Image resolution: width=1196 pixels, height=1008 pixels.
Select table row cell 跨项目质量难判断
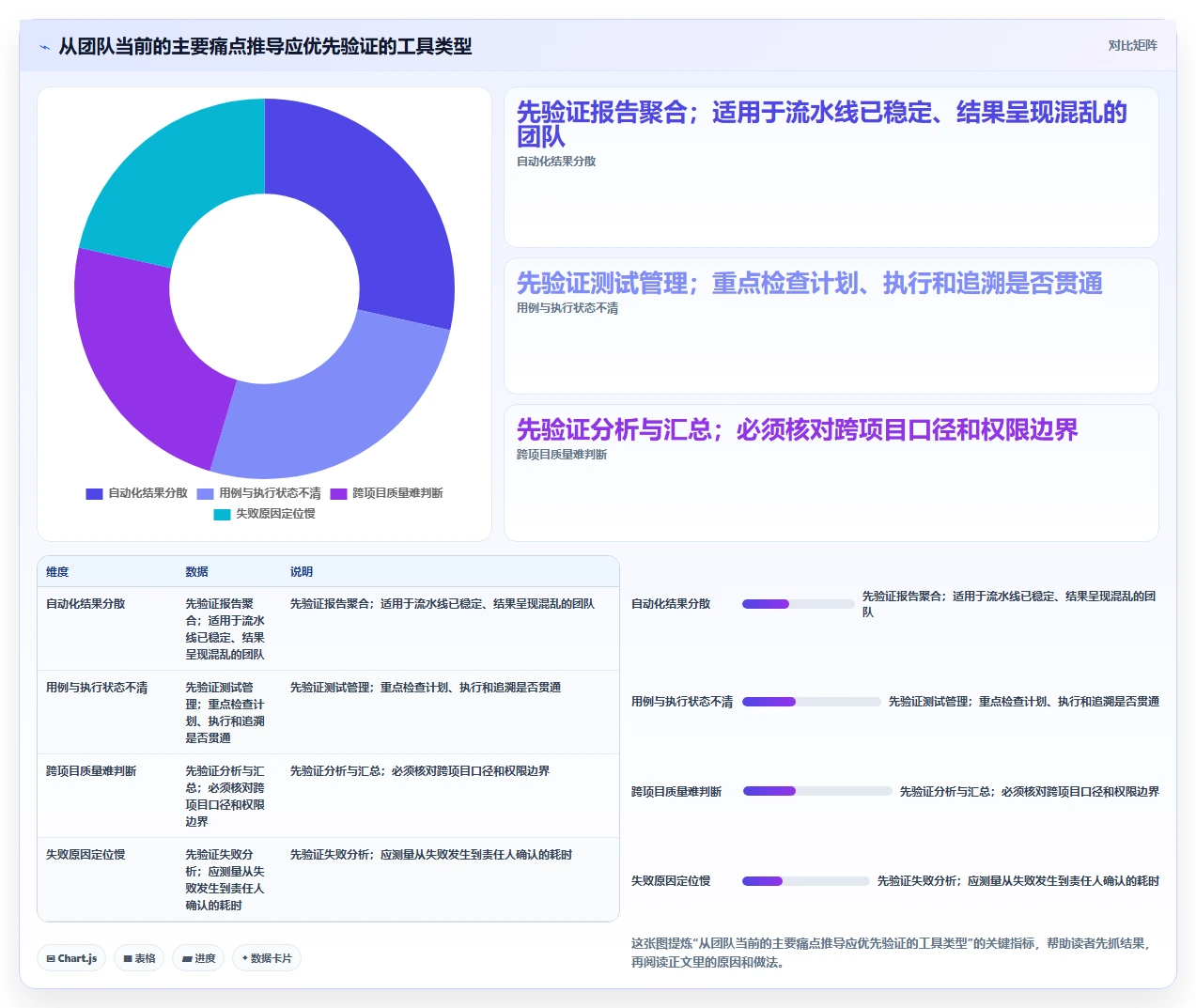(91, 771)
